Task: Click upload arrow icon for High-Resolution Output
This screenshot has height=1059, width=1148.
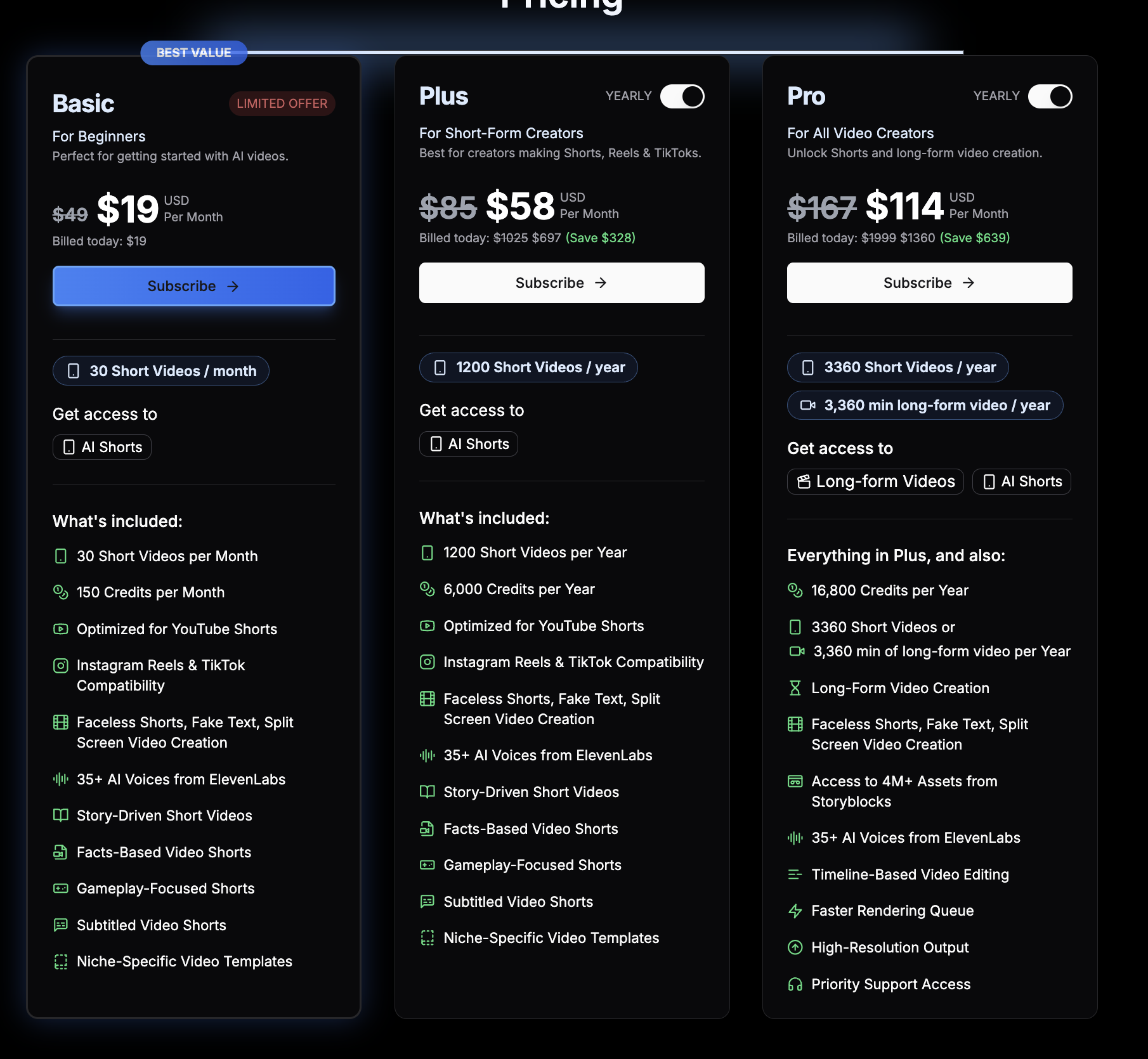Action: click(x=795, y=947)
